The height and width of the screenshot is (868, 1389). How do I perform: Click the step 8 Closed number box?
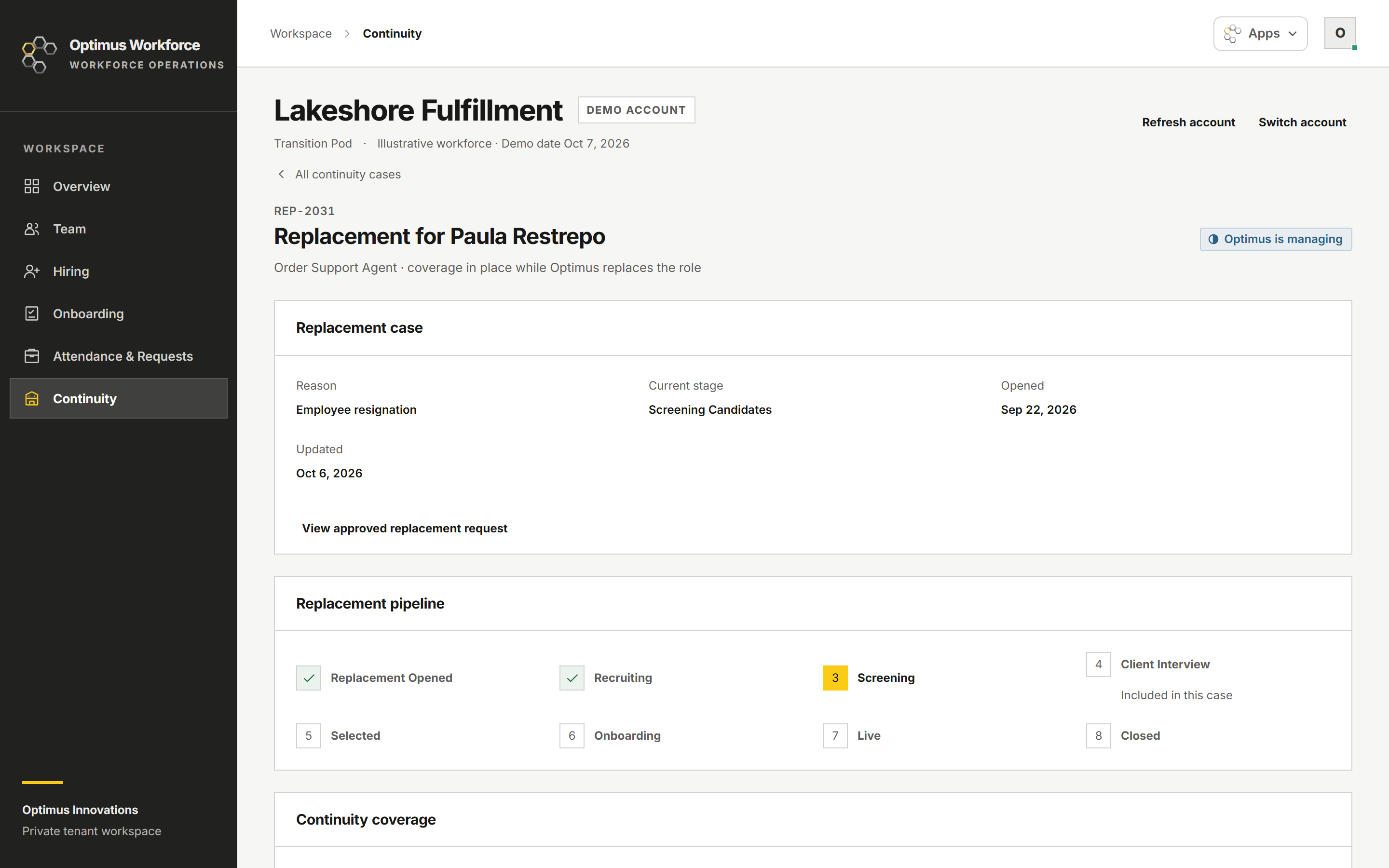point(1099,735)
